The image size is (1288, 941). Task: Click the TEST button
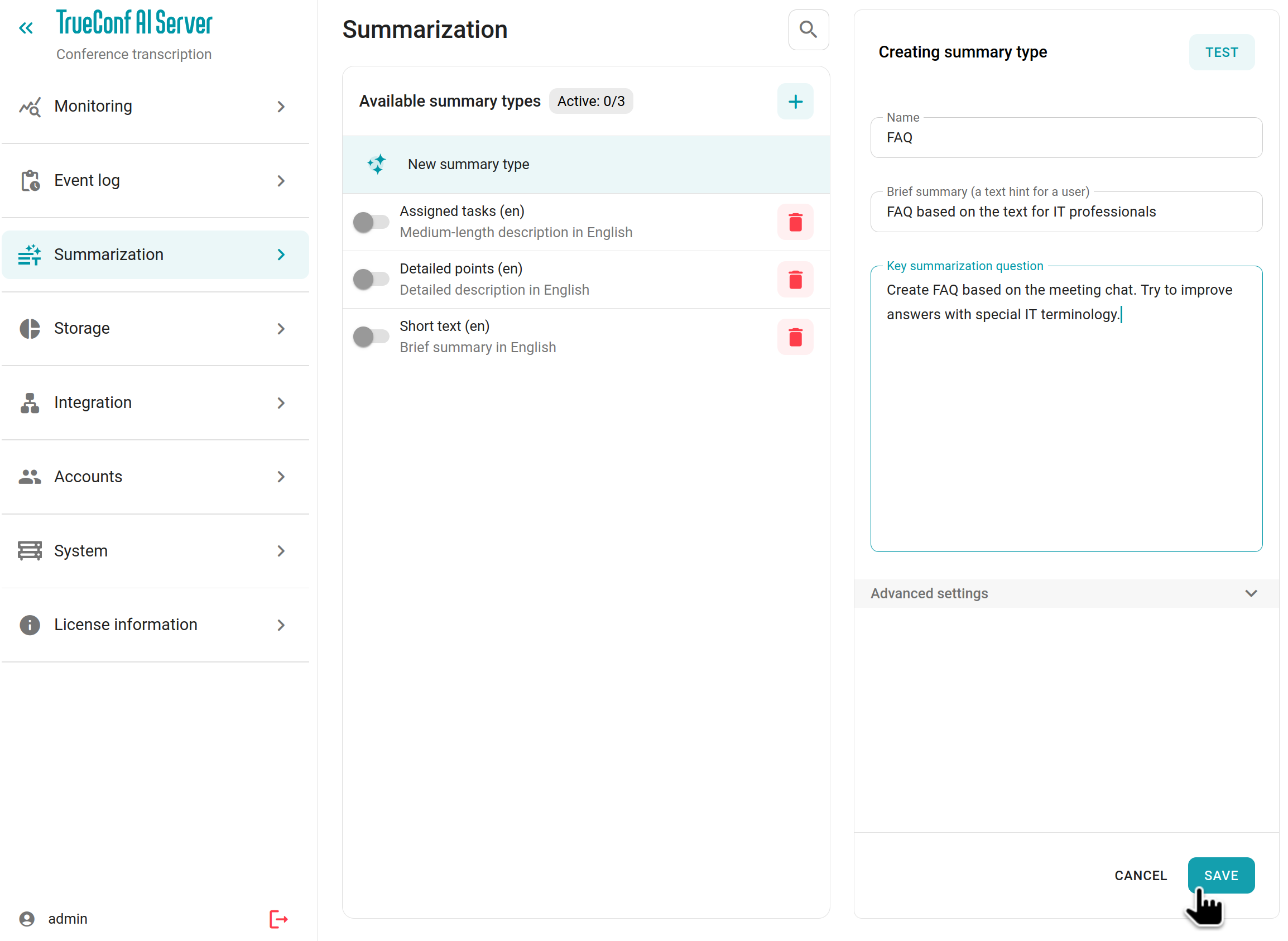[x=1220, y=52]
